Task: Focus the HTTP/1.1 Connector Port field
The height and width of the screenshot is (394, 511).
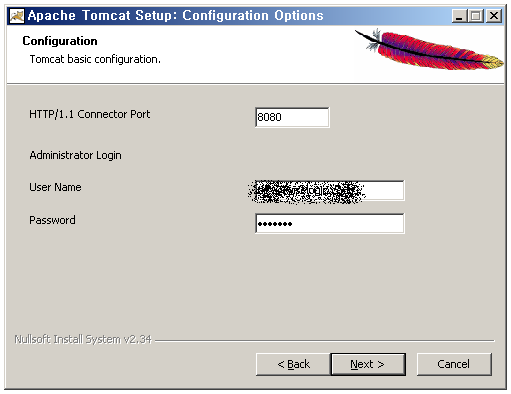Action: (292, 117)
